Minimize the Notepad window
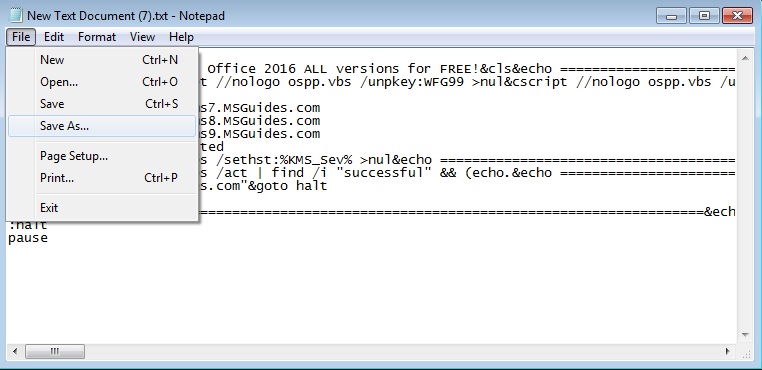 tap(672, 16)
